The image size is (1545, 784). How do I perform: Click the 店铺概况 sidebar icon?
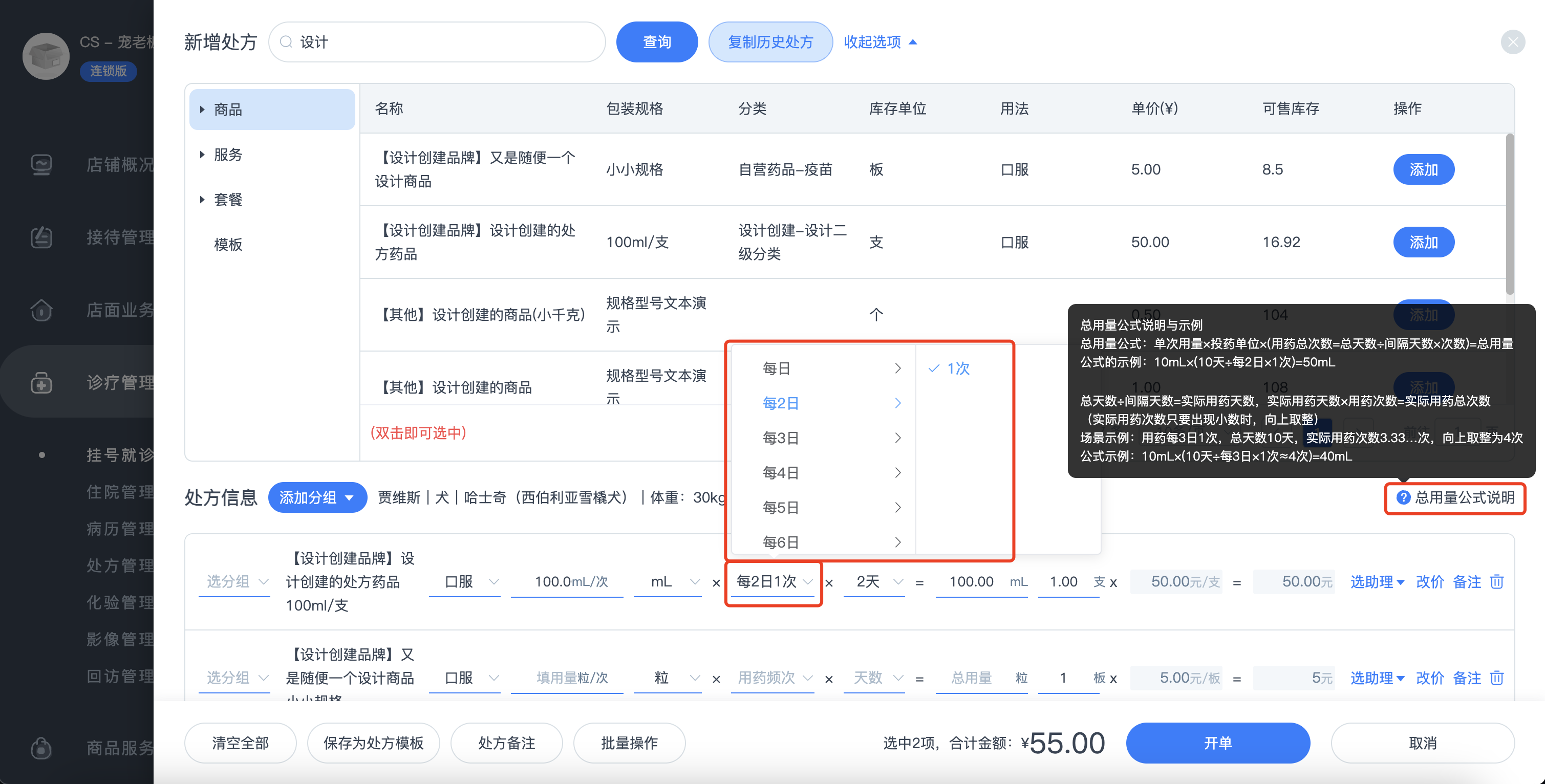[x=41, y=164]
